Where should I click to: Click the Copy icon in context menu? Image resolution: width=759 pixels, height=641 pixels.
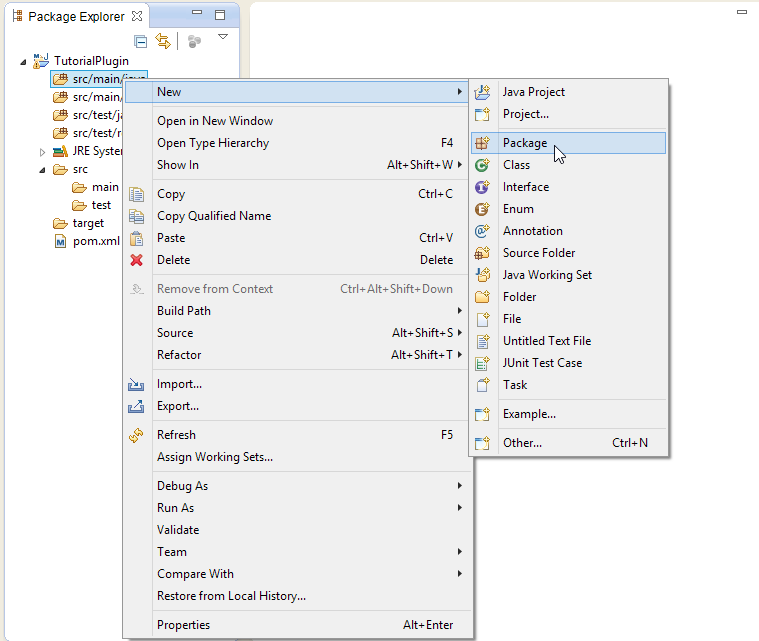pos(137,194)
